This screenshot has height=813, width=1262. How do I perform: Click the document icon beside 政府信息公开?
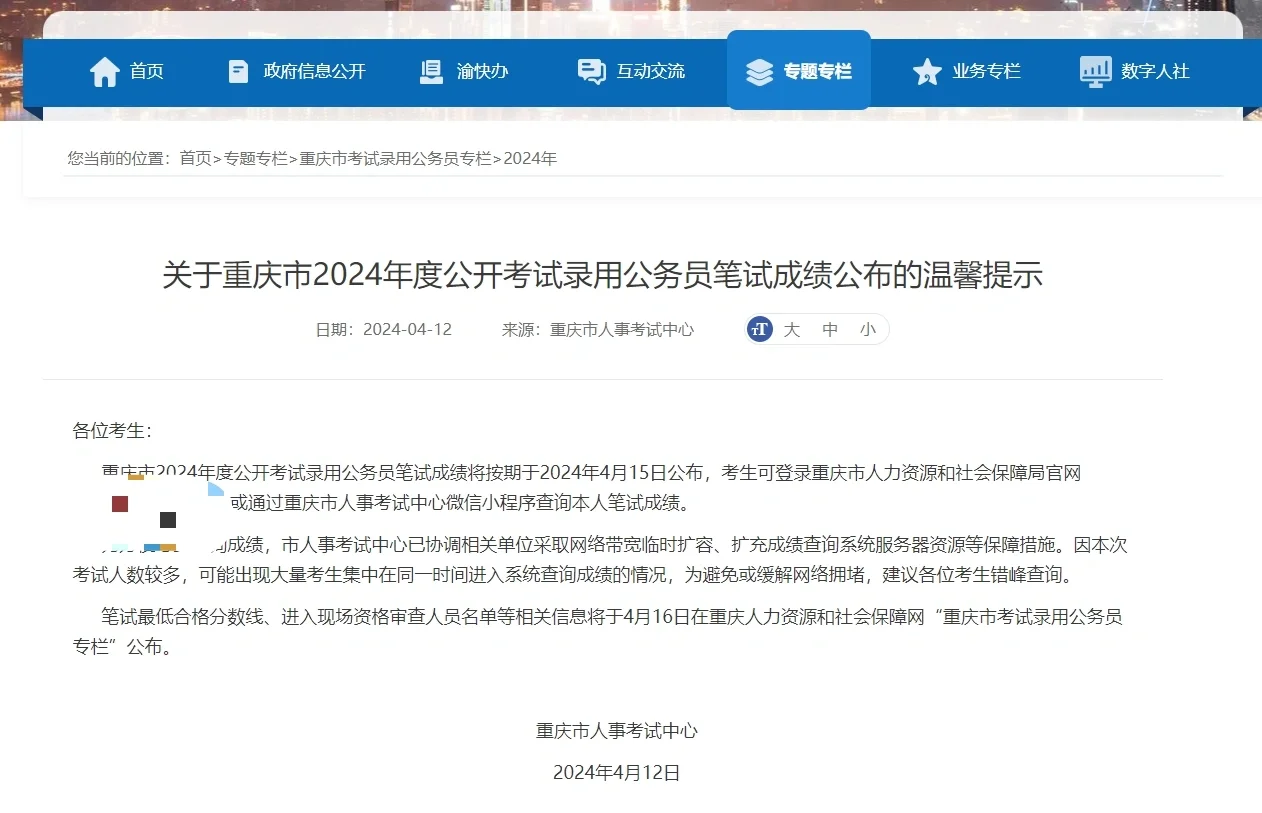[237, 70]
